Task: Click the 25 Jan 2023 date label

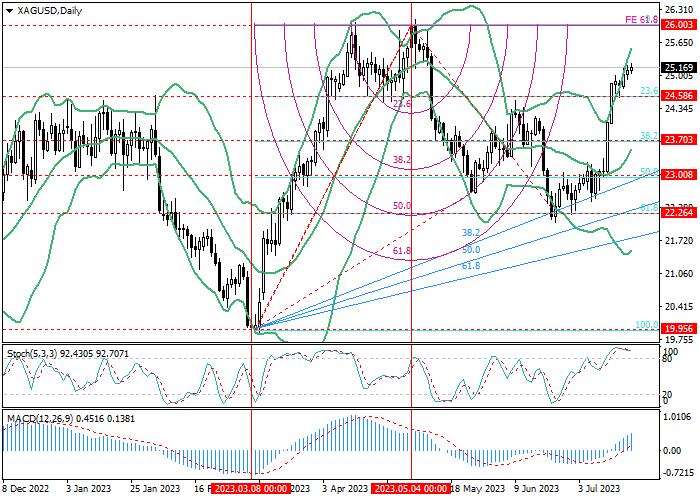Action: 155,488
